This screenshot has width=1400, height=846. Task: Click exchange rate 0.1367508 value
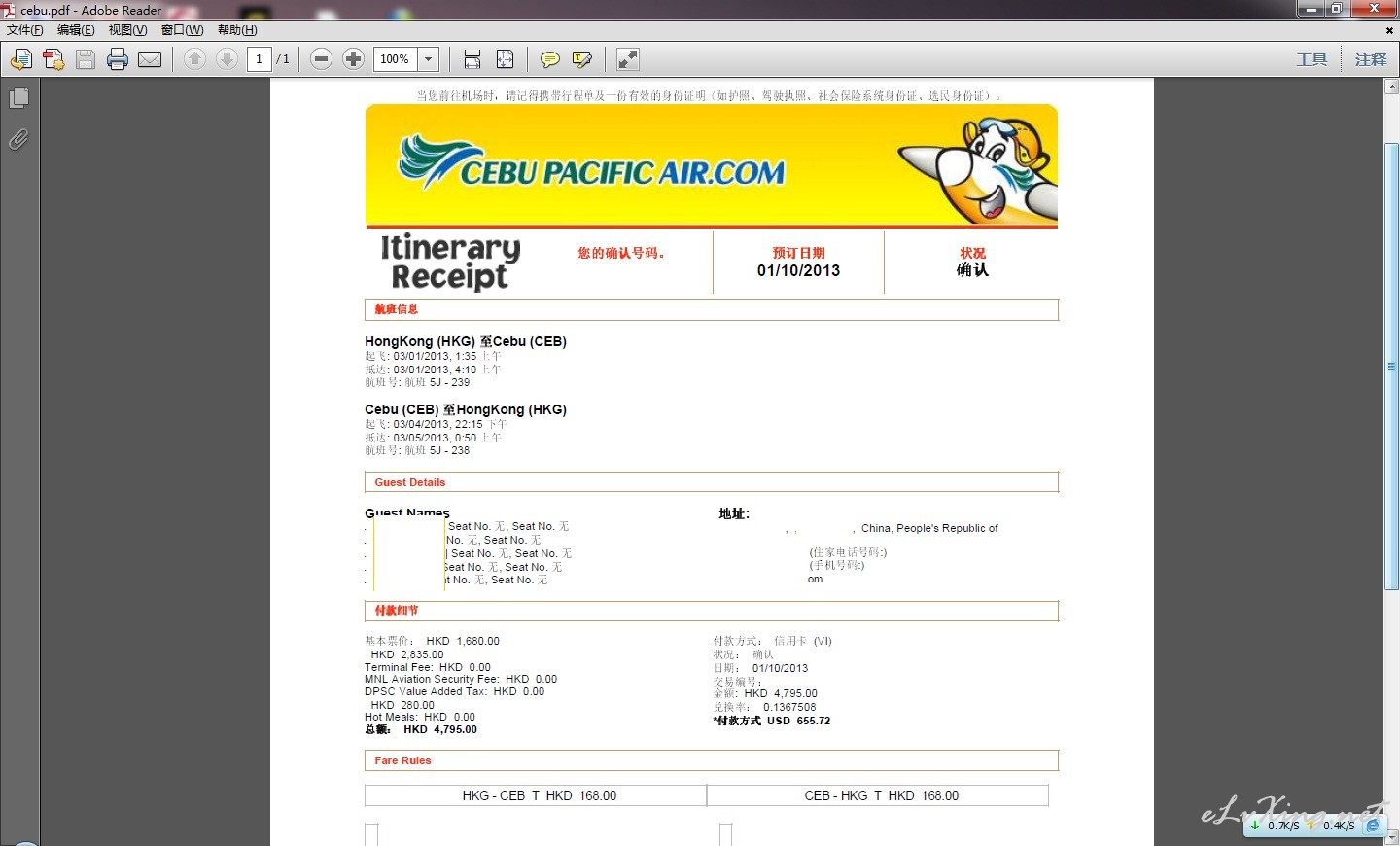coord(789,707)
